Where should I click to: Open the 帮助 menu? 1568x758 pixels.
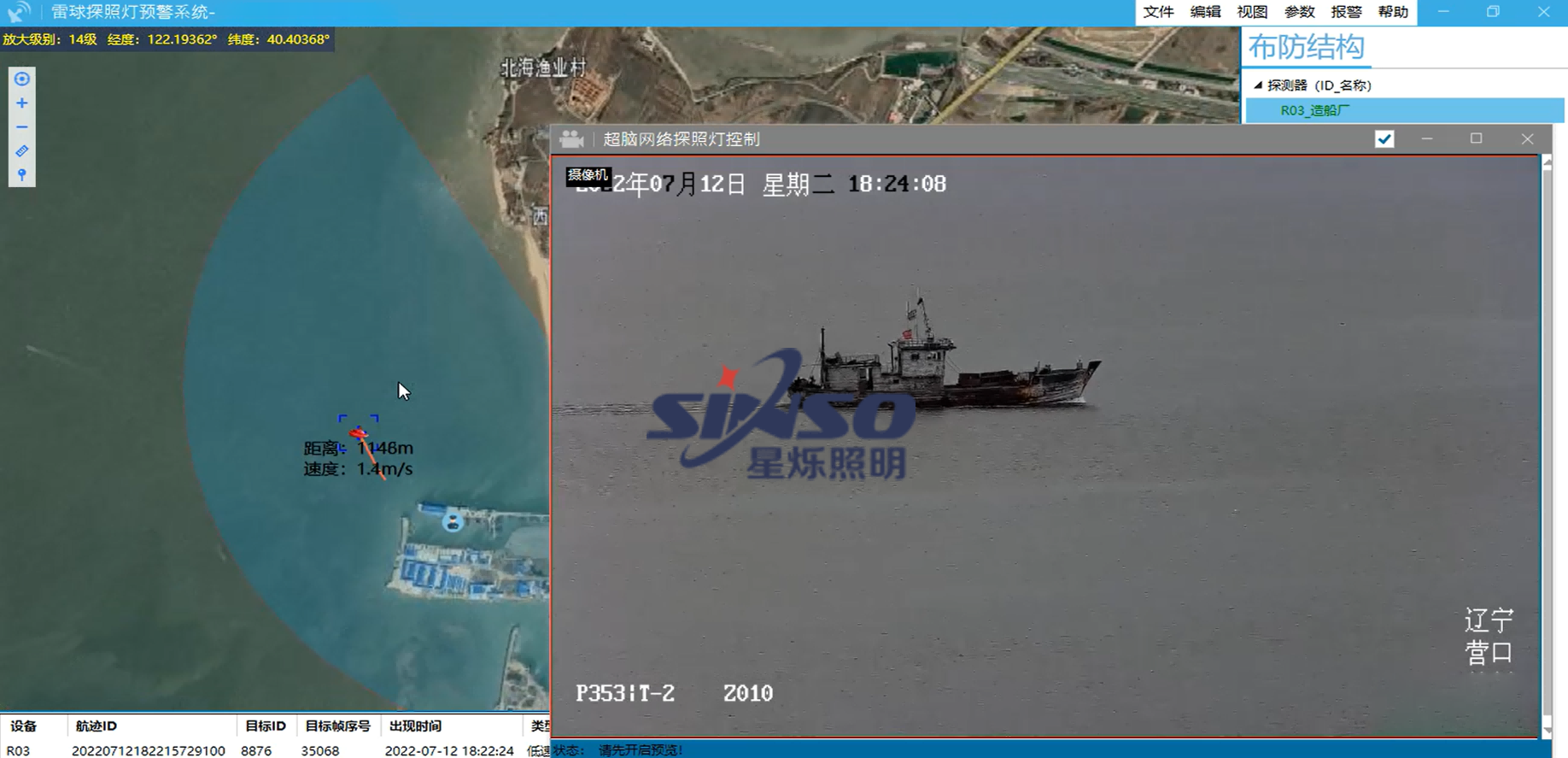point(1393,12)
